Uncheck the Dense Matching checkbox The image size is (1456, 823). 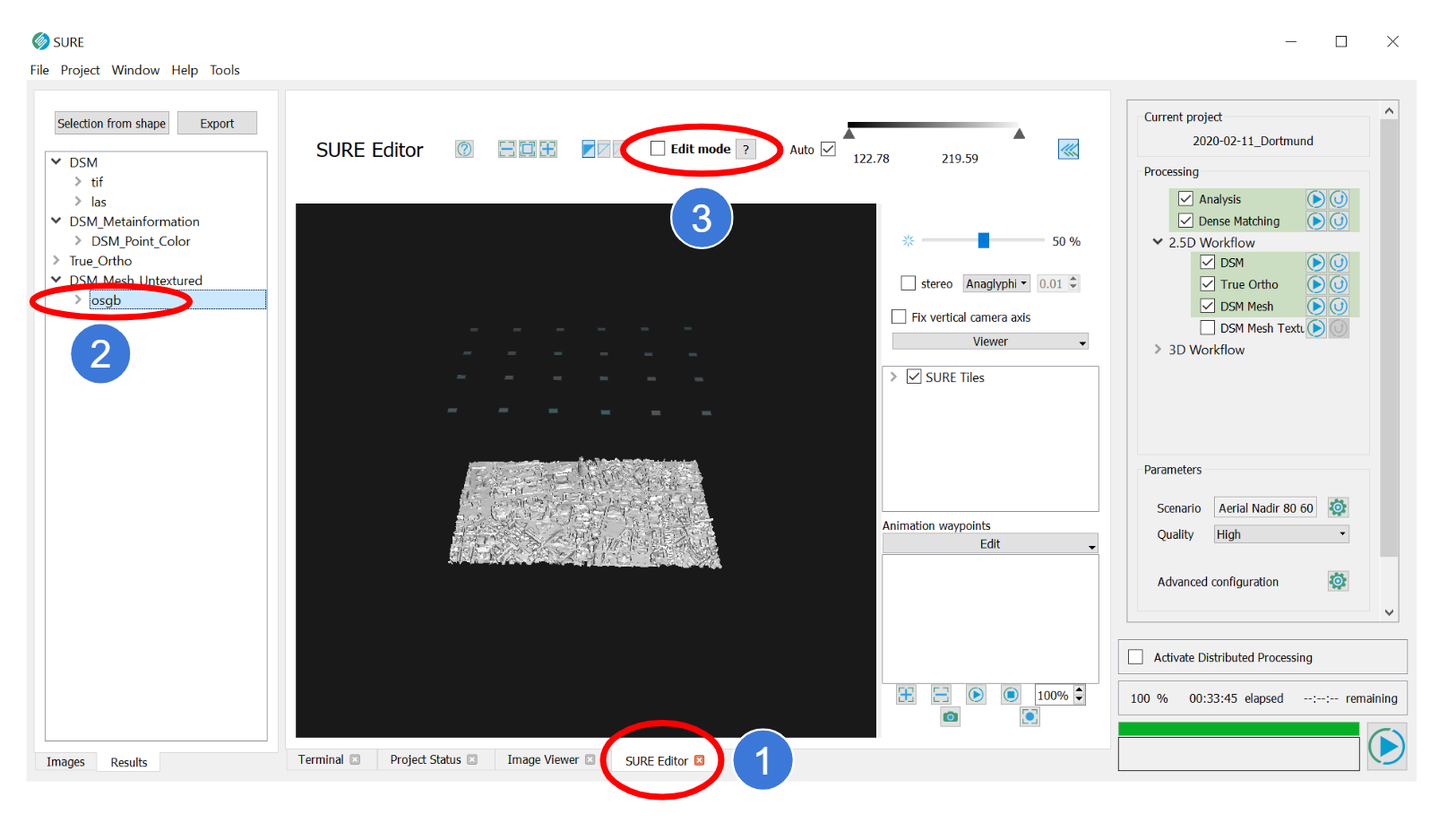pos(1185,221)
